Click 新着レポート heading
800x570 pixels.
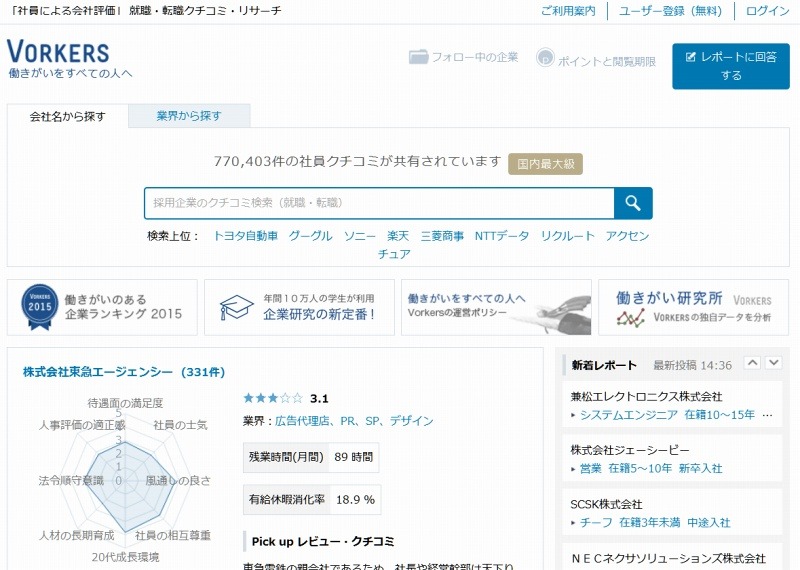click(x=604, y=365)
